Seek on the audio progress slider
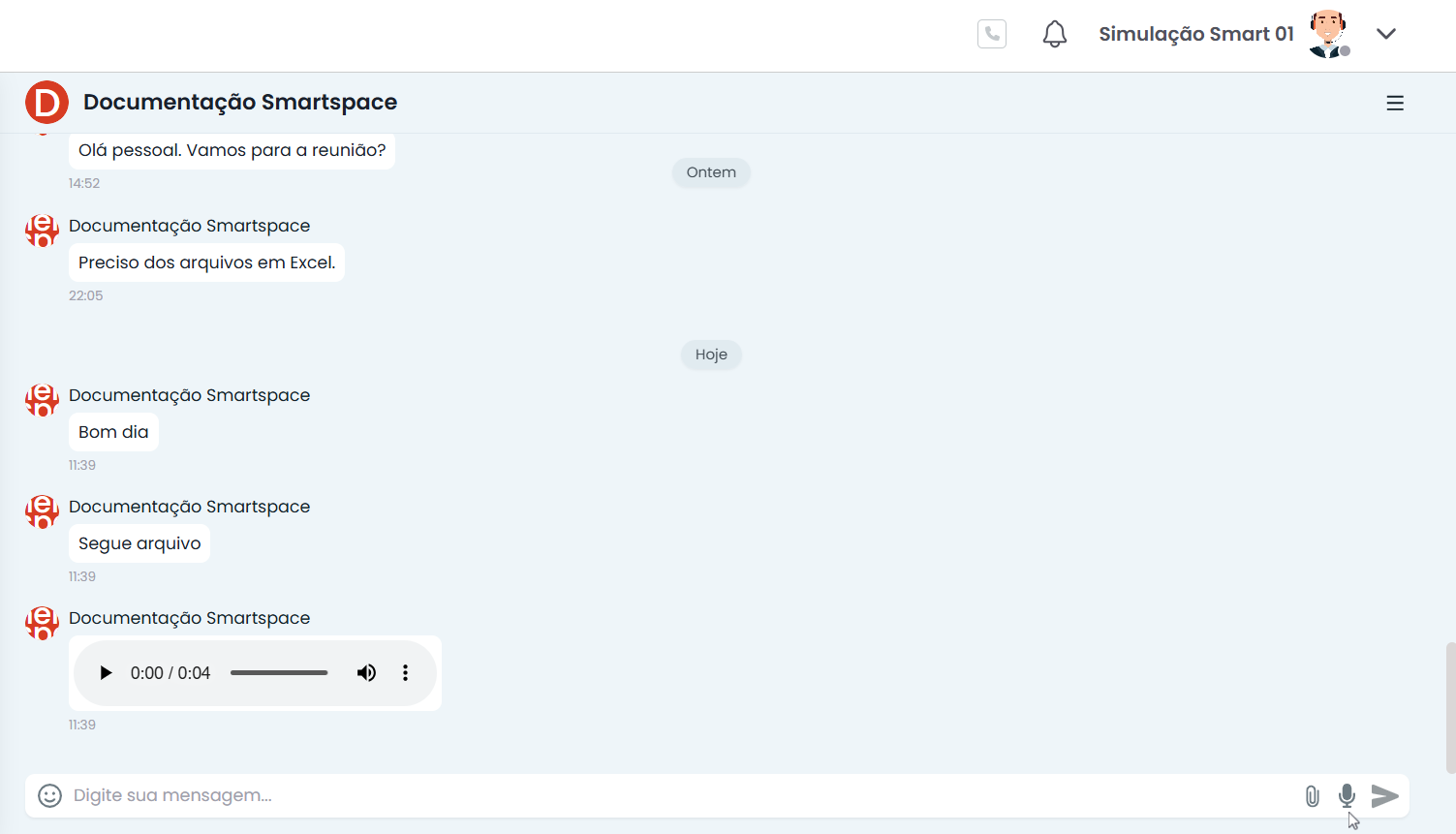This screenshot has width=1456, height=834. coord(279,673)
